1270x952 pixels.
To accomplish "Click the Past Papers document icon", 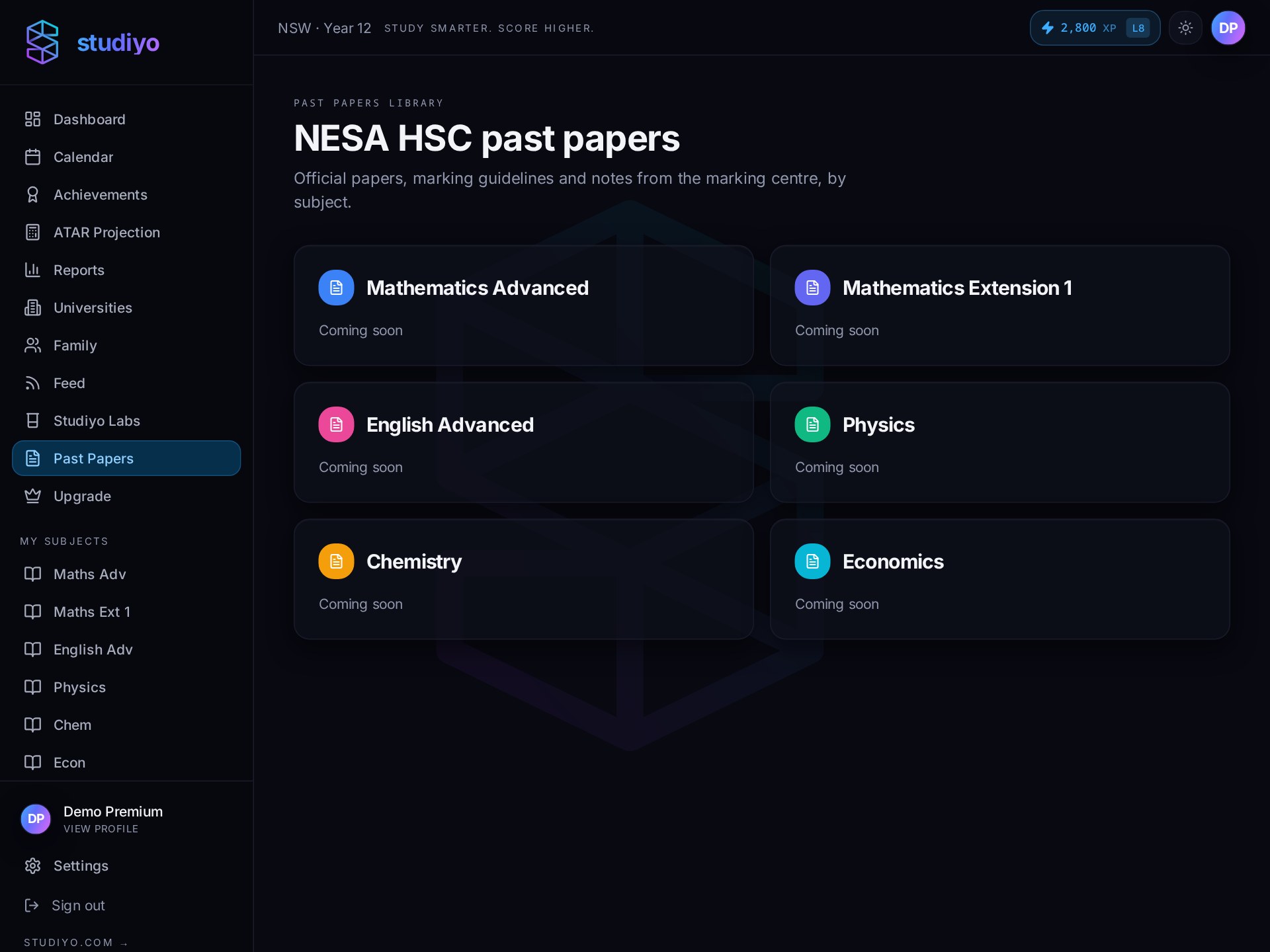I will 32,458.
